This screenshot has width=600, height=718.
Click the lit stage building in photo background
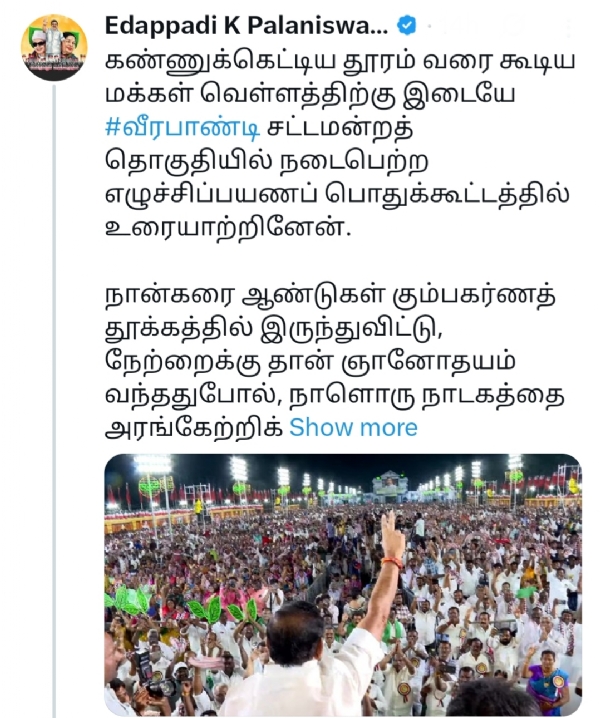[x=390, y=487]
